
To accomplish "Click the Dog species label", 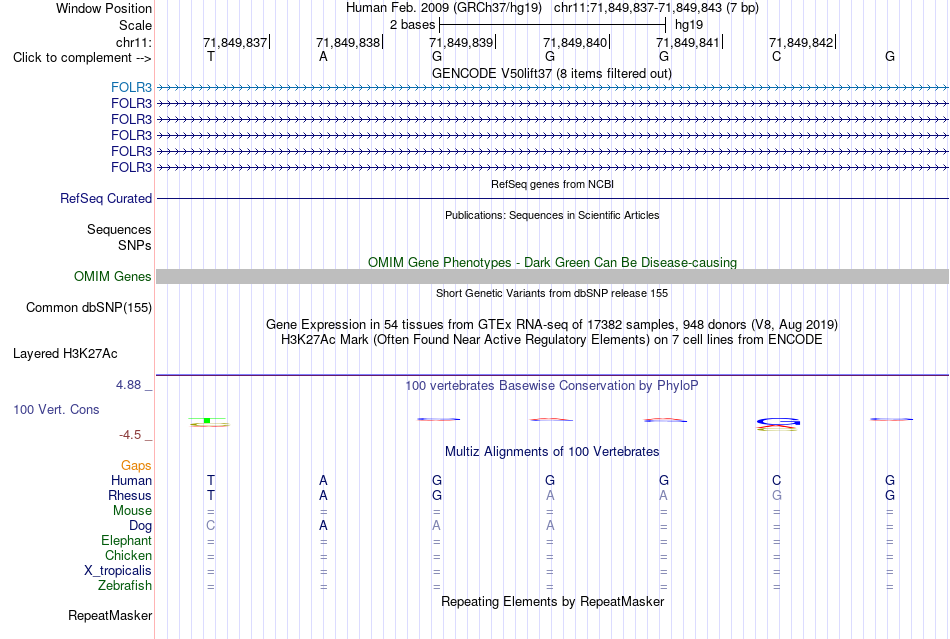I will point(140,526).
